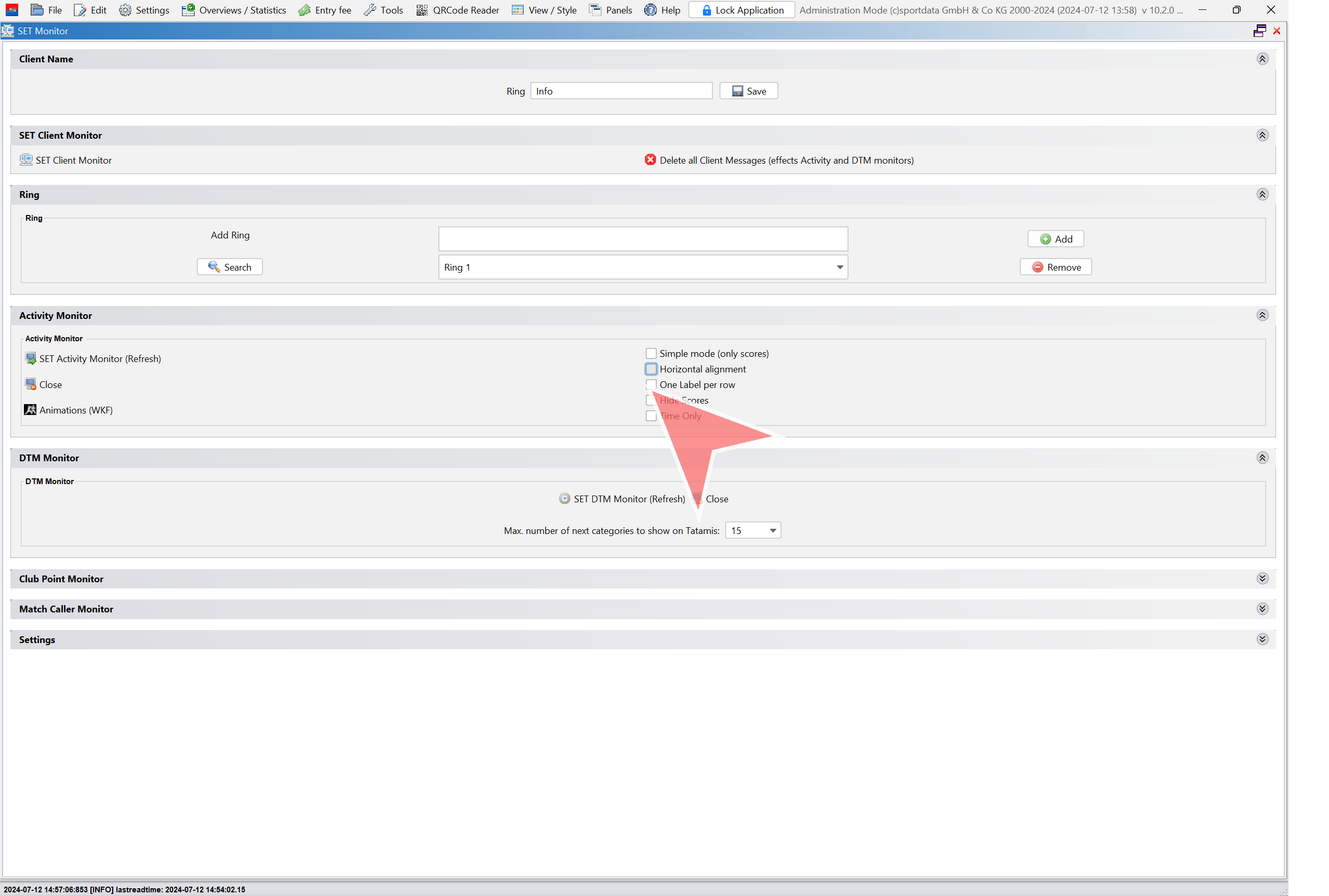Open the Edit menu
Viewport: 1329px width, 896px height.
point(90,10)
